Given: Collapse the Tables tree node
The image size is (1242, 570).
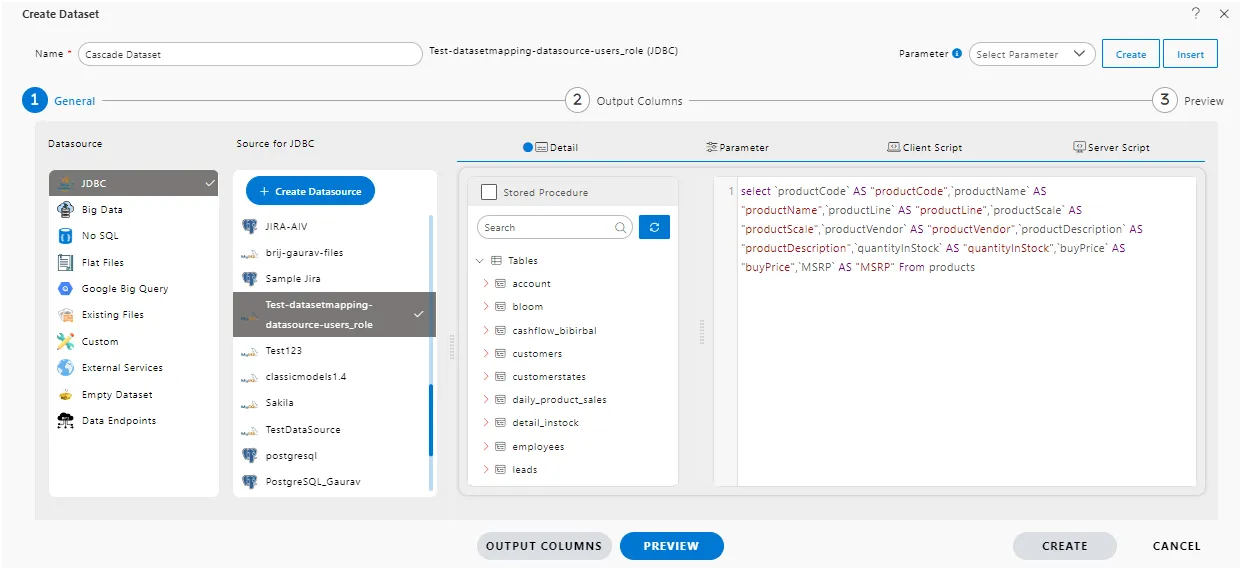Looking at the screenshot, I should [480, 260].
